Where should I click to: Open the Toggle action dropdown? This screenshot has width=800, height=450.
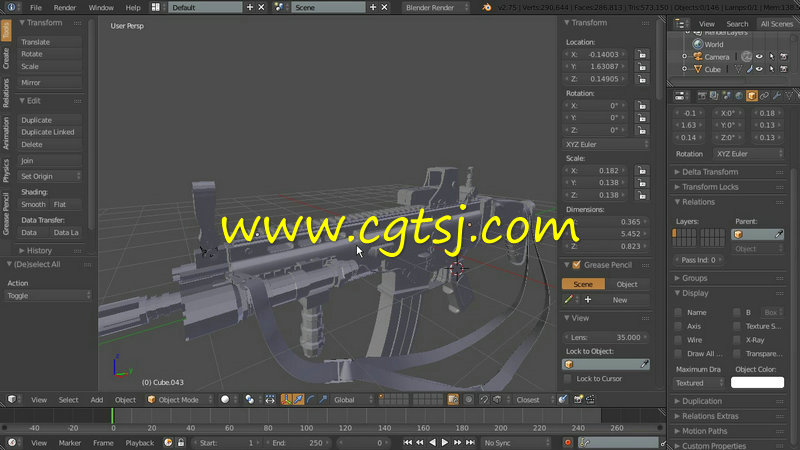[x=48, y=295]
